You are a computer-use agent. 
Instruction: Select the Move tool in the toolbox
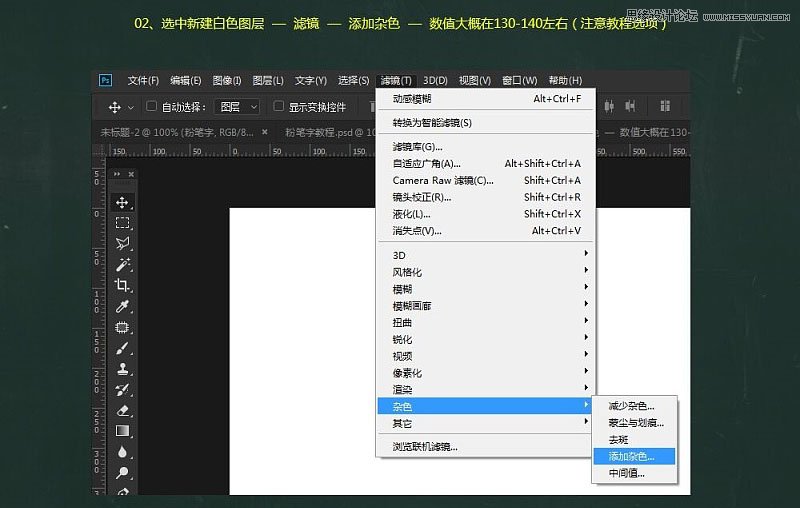pos(123,202)
